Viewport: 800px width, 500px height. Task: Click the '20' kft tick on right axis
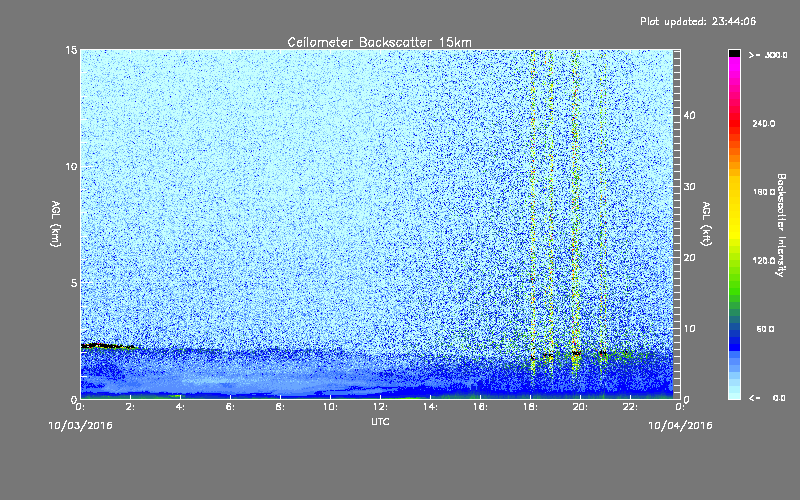[689, 258]
